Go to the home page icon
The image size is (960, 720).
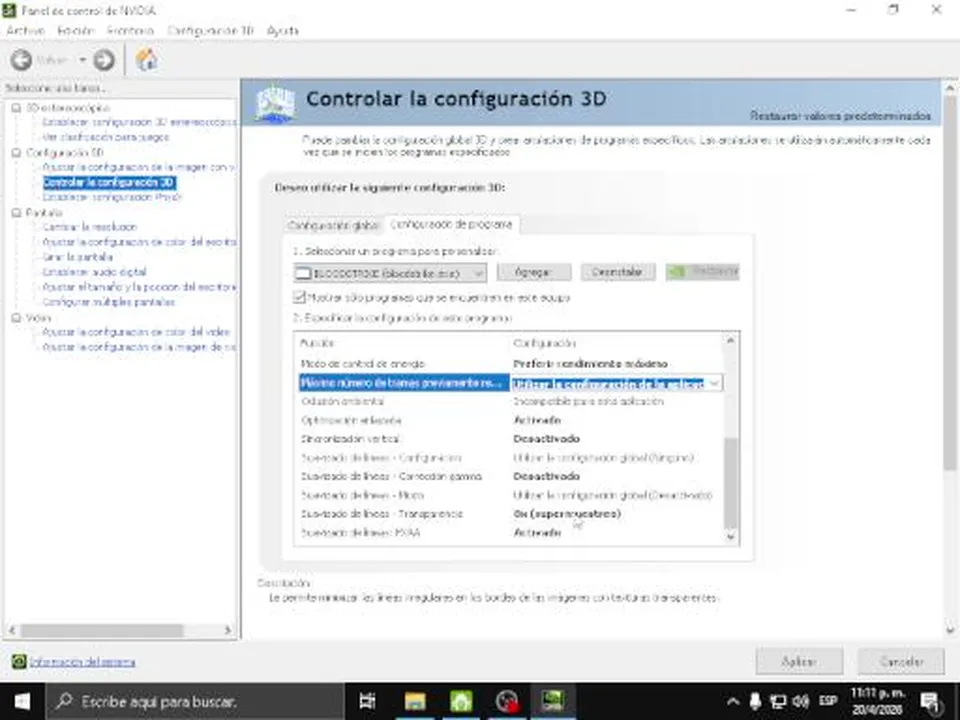click(146, 59)
